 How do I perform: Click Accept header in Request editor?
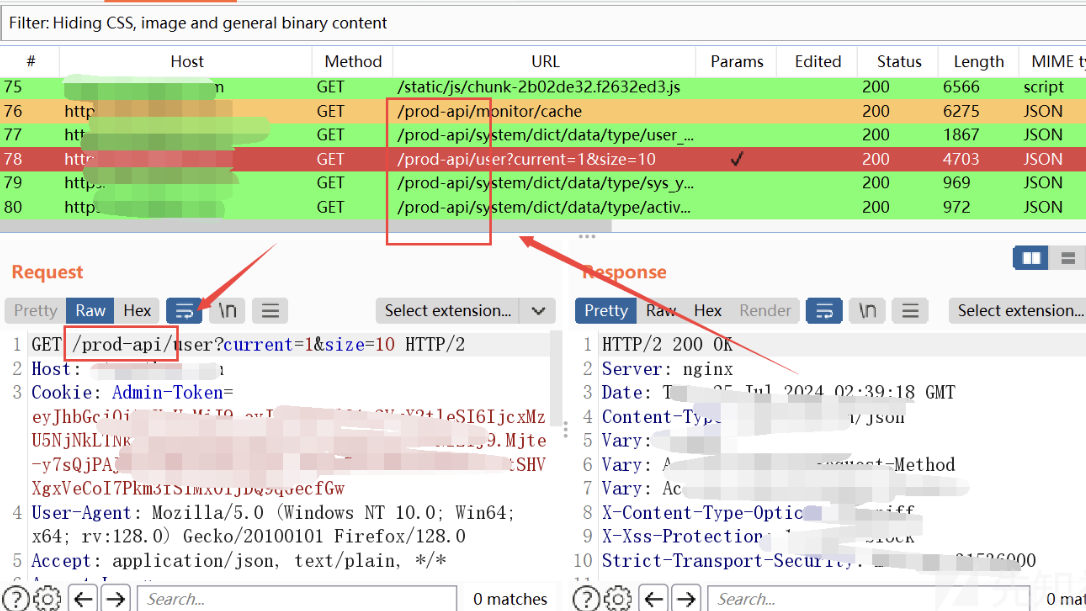pos(238,560)
